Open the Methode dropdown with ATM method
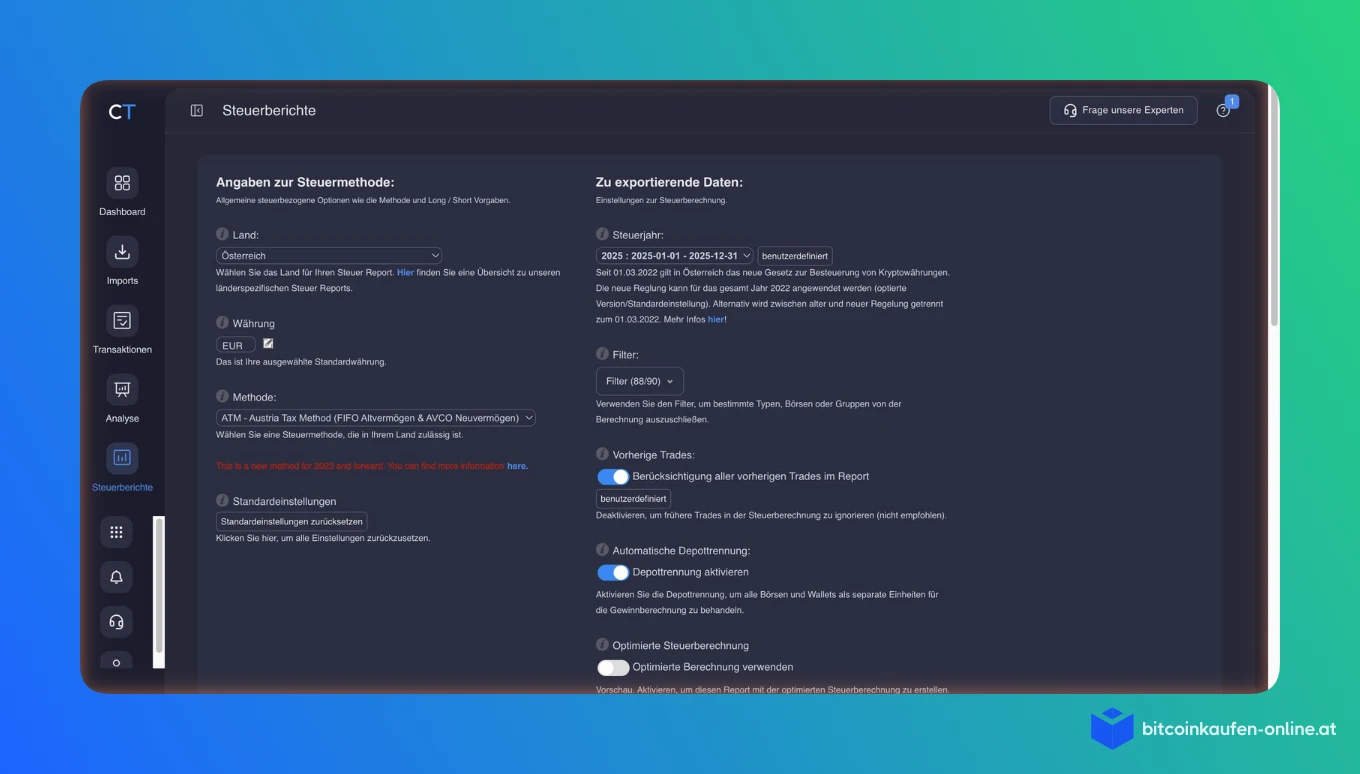The height and width of the screenshot is (774, 1360). click(376, 418)
